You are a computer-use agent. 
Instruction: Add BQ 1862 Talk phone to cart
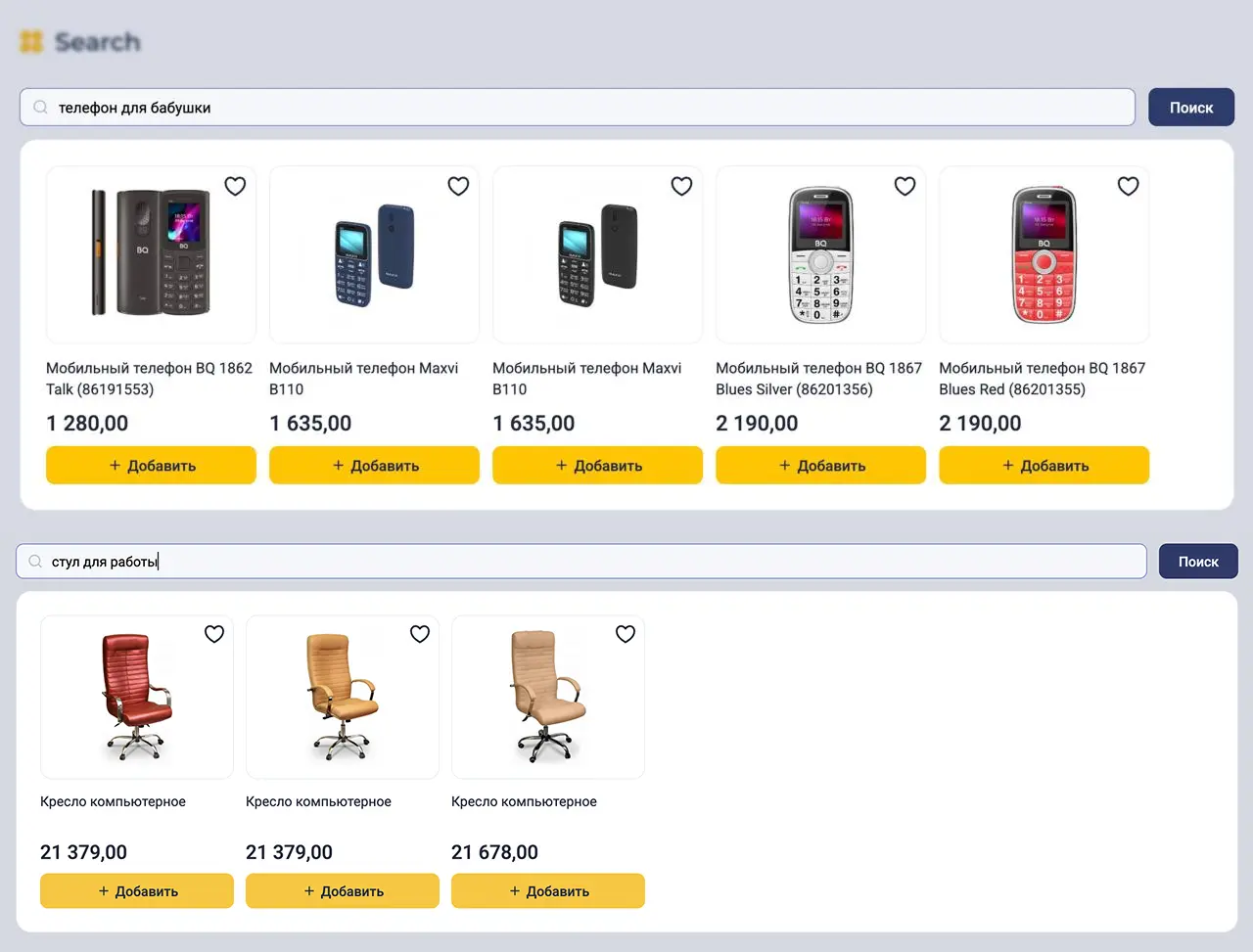coord(151,466)
